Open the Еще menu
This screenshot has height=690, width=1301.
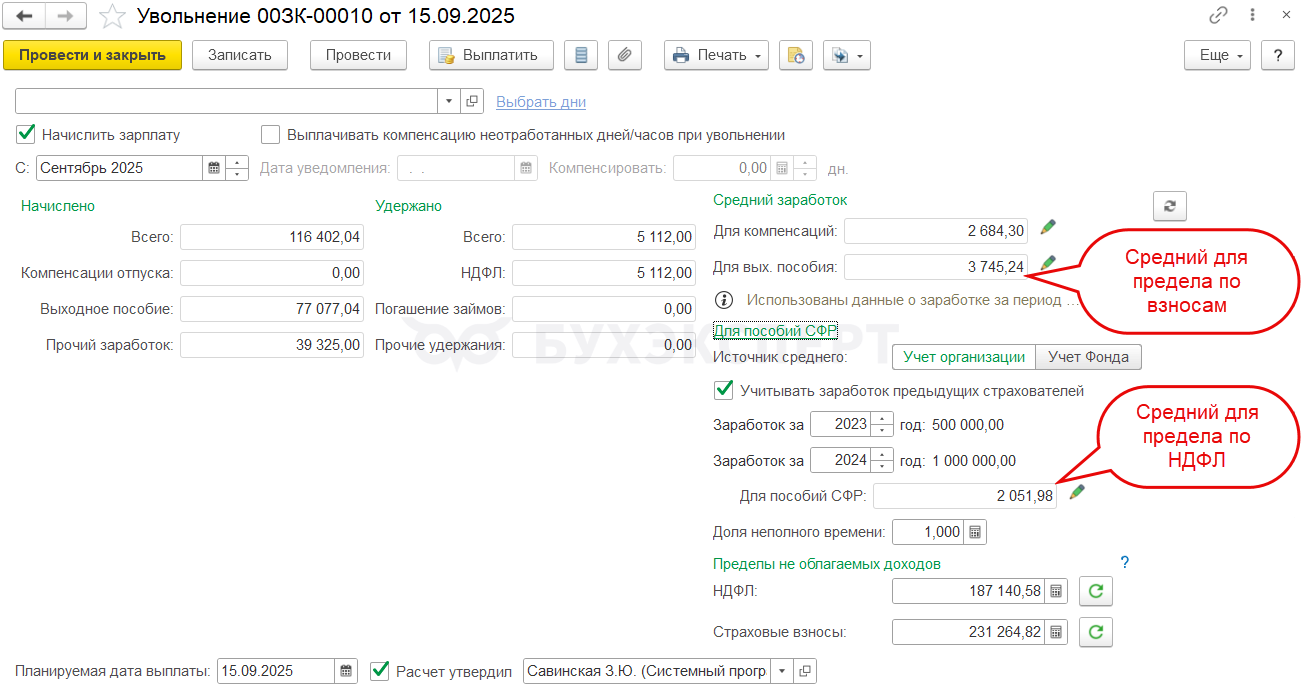click(1218, 55)
